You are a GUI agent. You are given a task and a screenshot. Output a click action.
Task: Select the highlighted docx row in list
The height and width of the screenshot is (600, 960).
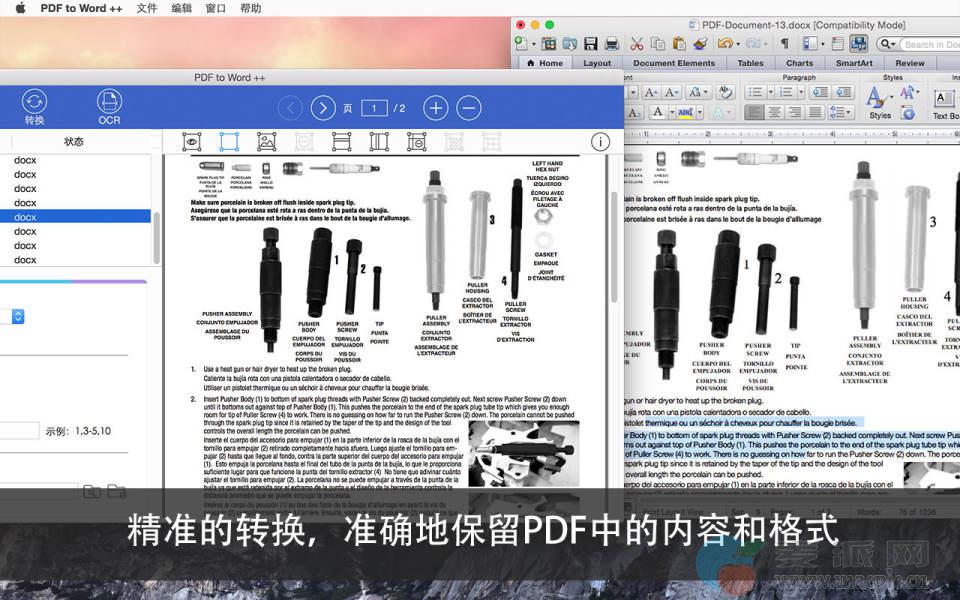(75, 217)
